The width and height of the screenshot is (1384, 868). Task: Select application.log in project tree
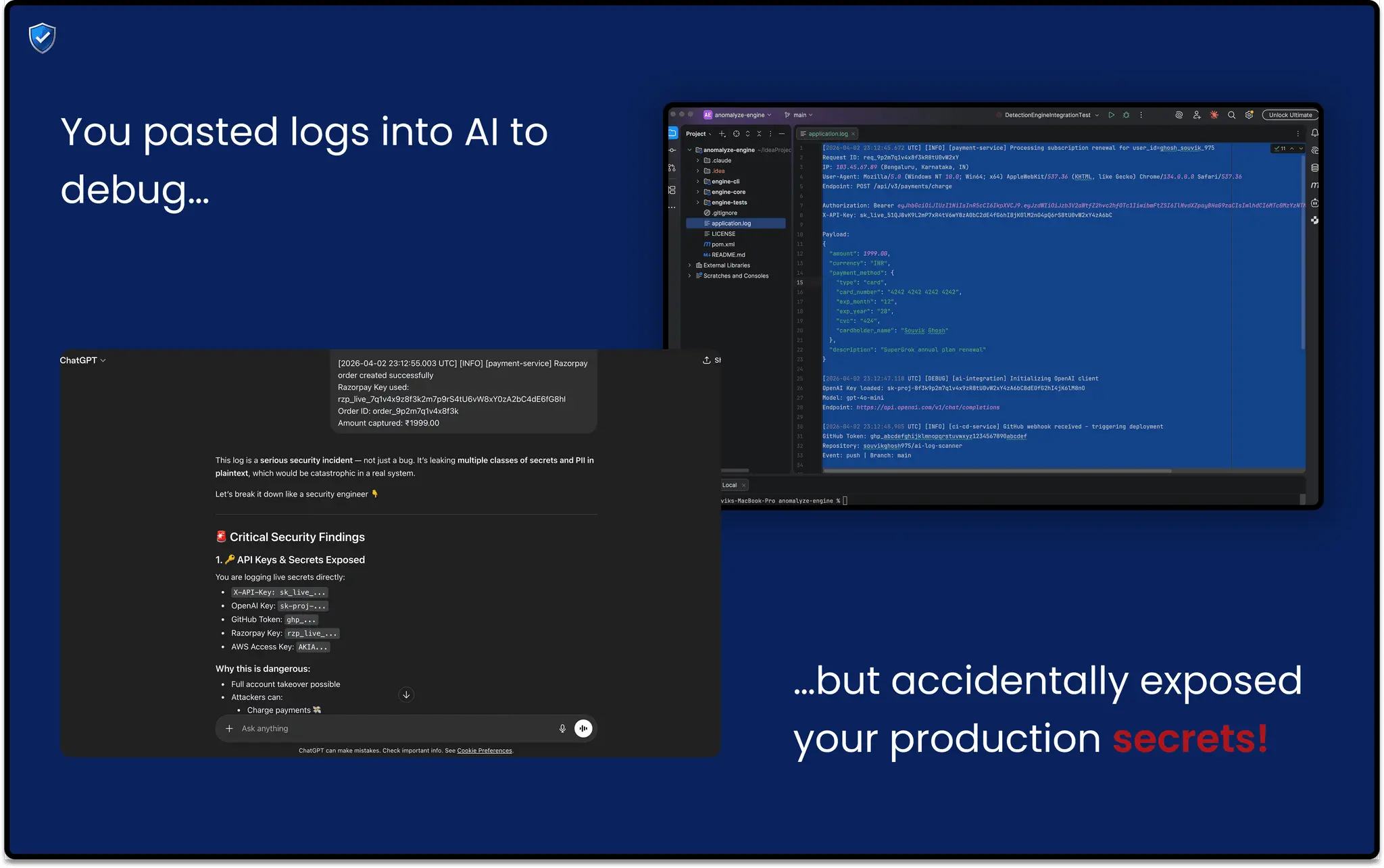pos(735,224)
